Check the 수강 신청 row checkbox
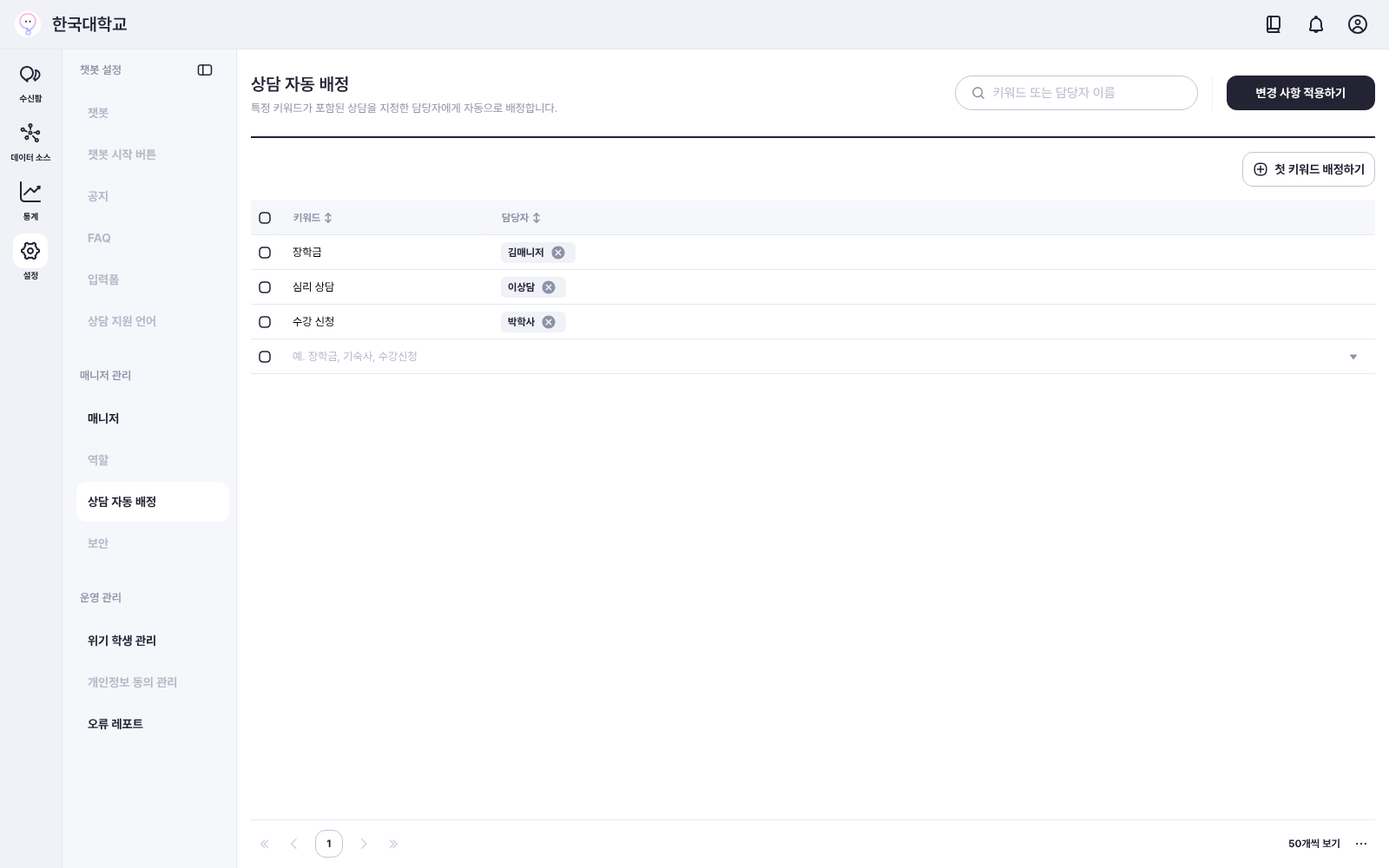1389x868 pixels. click(x=265, y=322)
